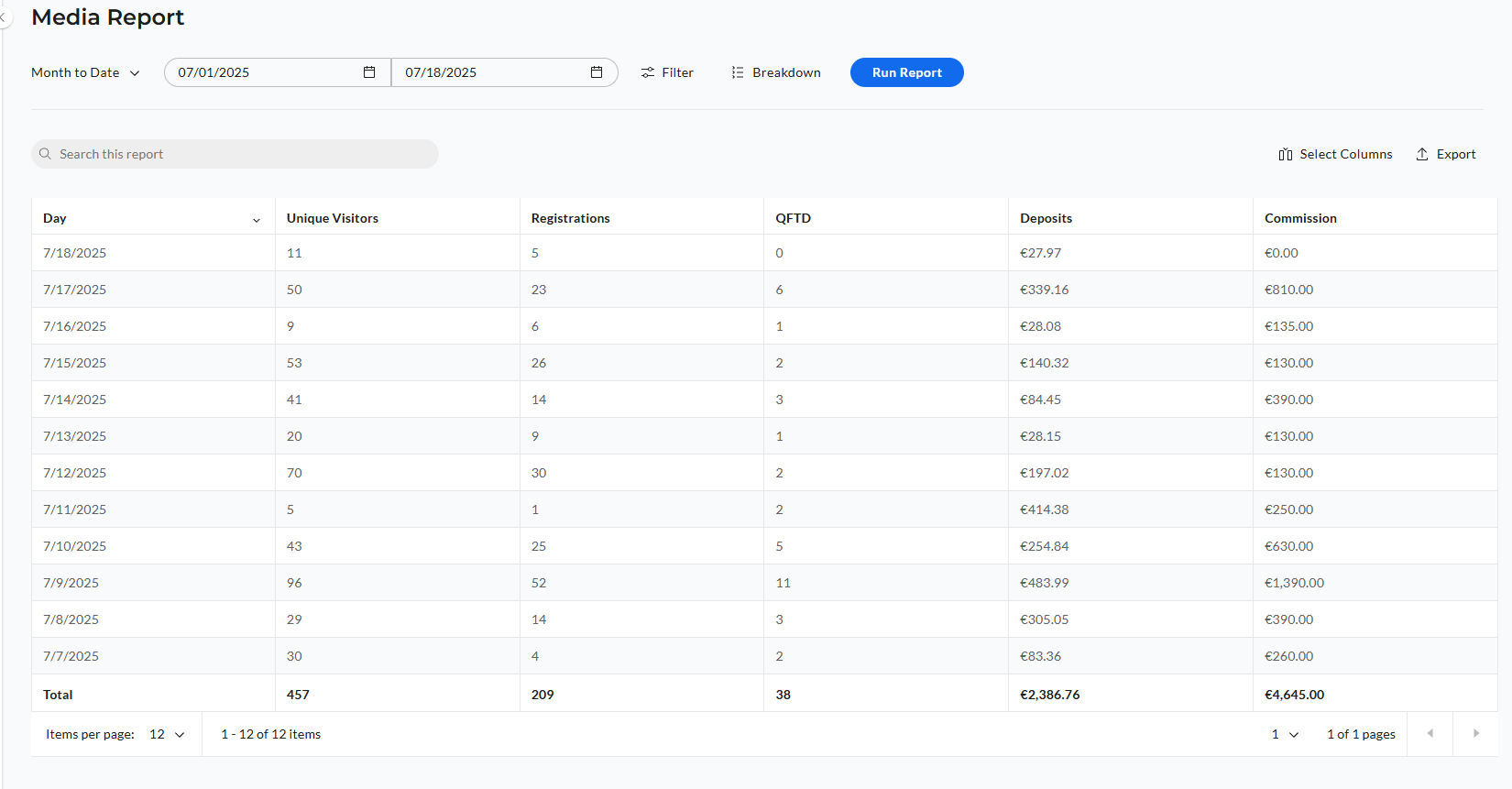This screenshot has width=1512, height=789.
Task: Collapse sidebar arrow at top-left edge
Action: tap(4, 17)
